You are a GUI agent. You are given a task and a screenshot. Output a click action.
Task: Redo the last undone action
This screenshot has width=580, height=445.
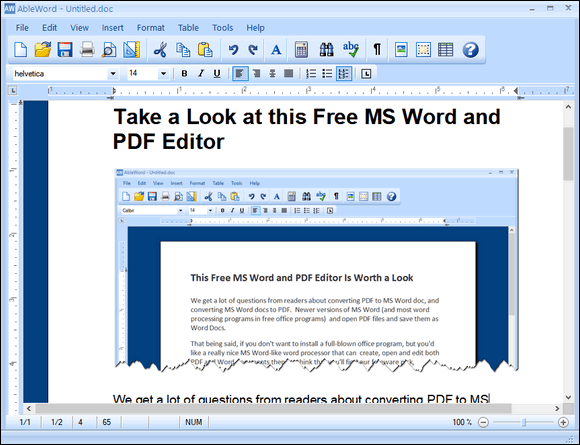click(x=253, y=50)
